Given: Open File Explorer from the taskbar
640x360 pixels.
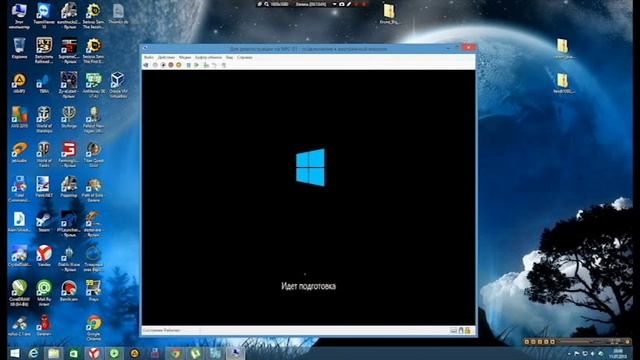Looking at the screenshot, I should pyautogui.click(x=53, y=353).
